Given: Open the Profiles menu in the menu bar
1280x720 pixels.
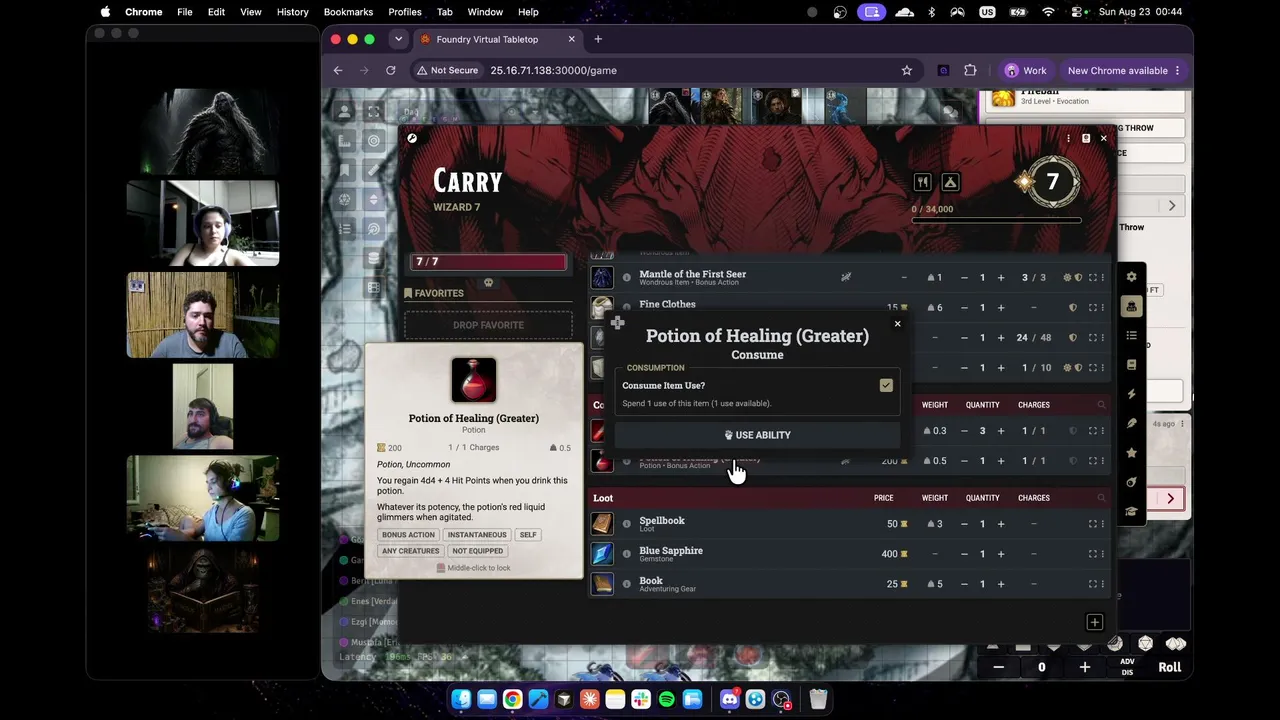Looking at the screenshot, I should [405, 12].
